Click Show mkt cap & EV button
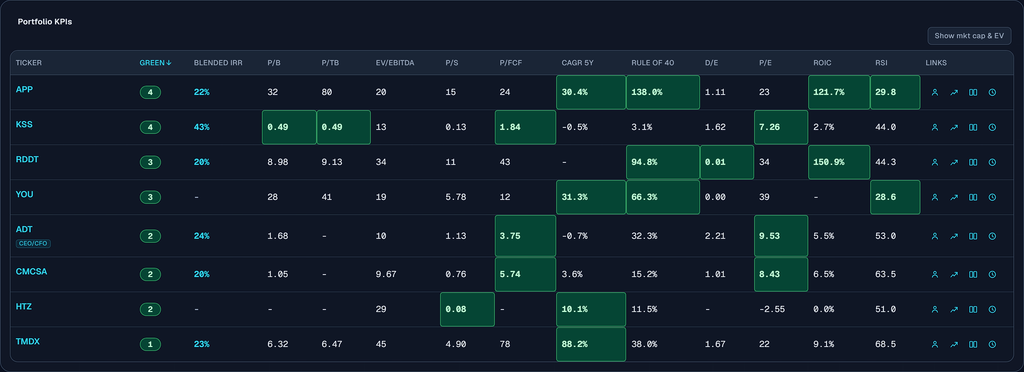 [x=969, y=36]
